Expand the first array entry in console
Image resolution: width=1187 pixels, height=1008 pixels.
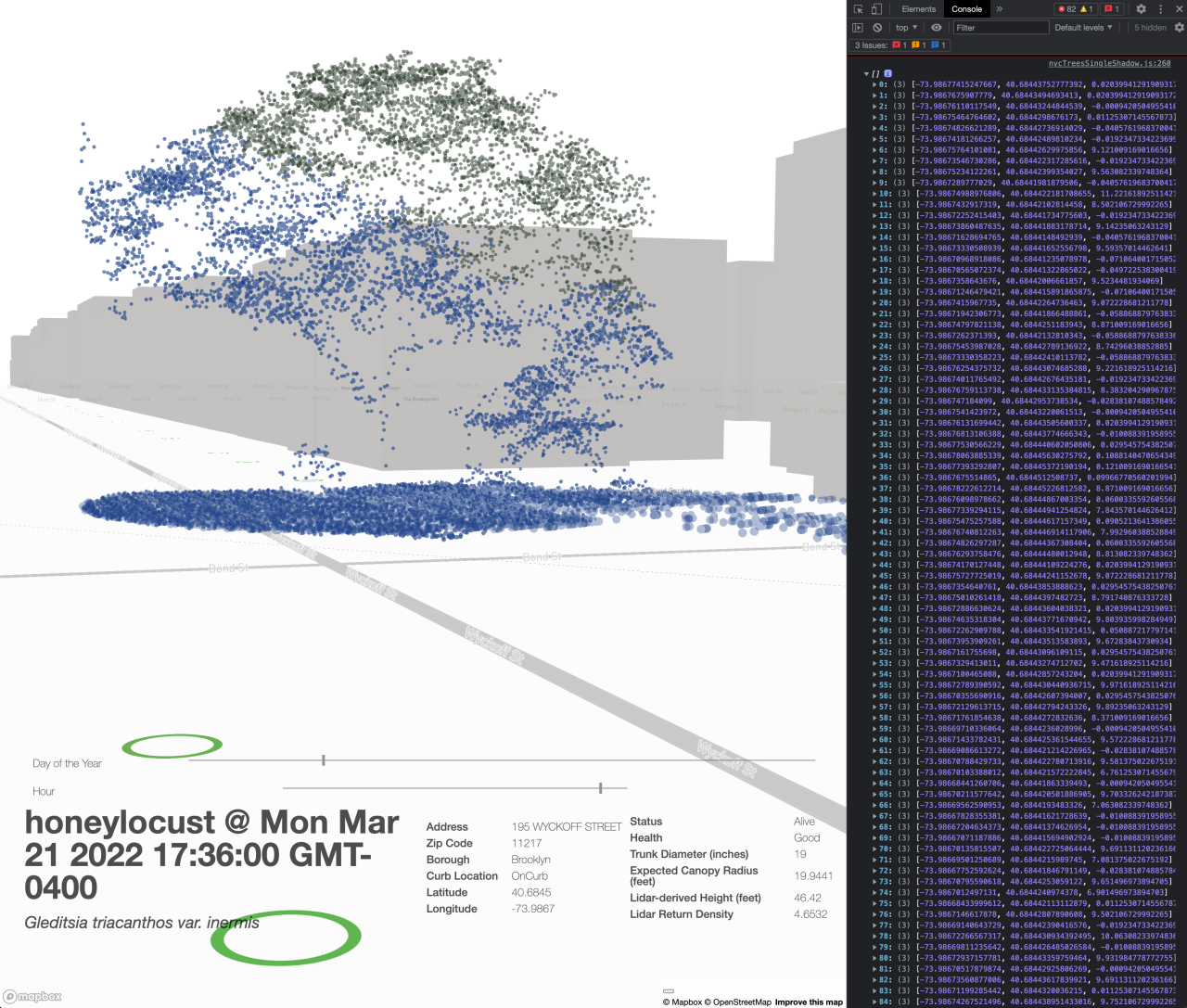(873, 83)
